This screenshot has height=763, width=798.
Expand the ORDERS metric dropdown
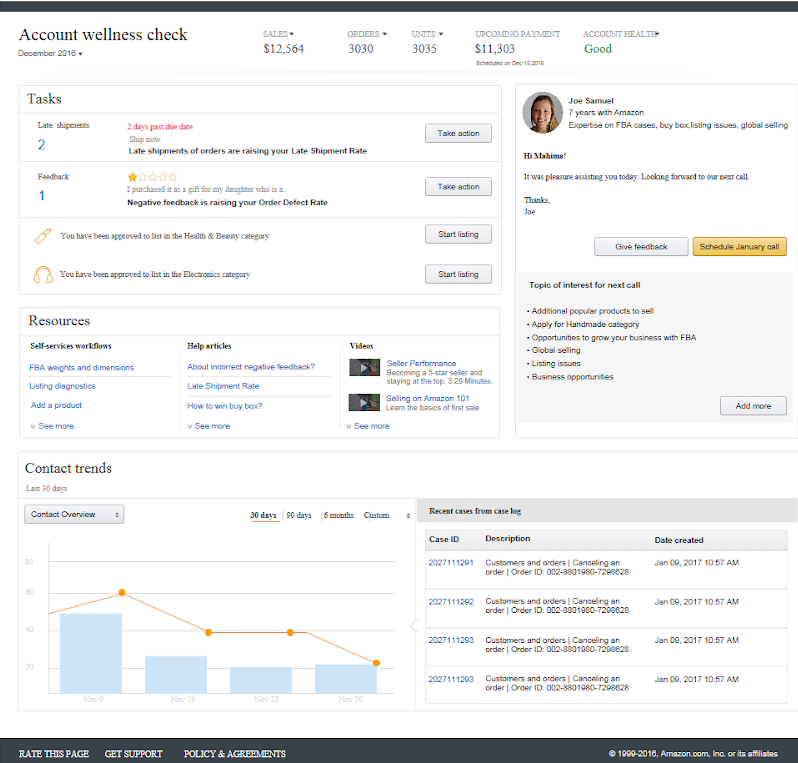tap(367, 34)
